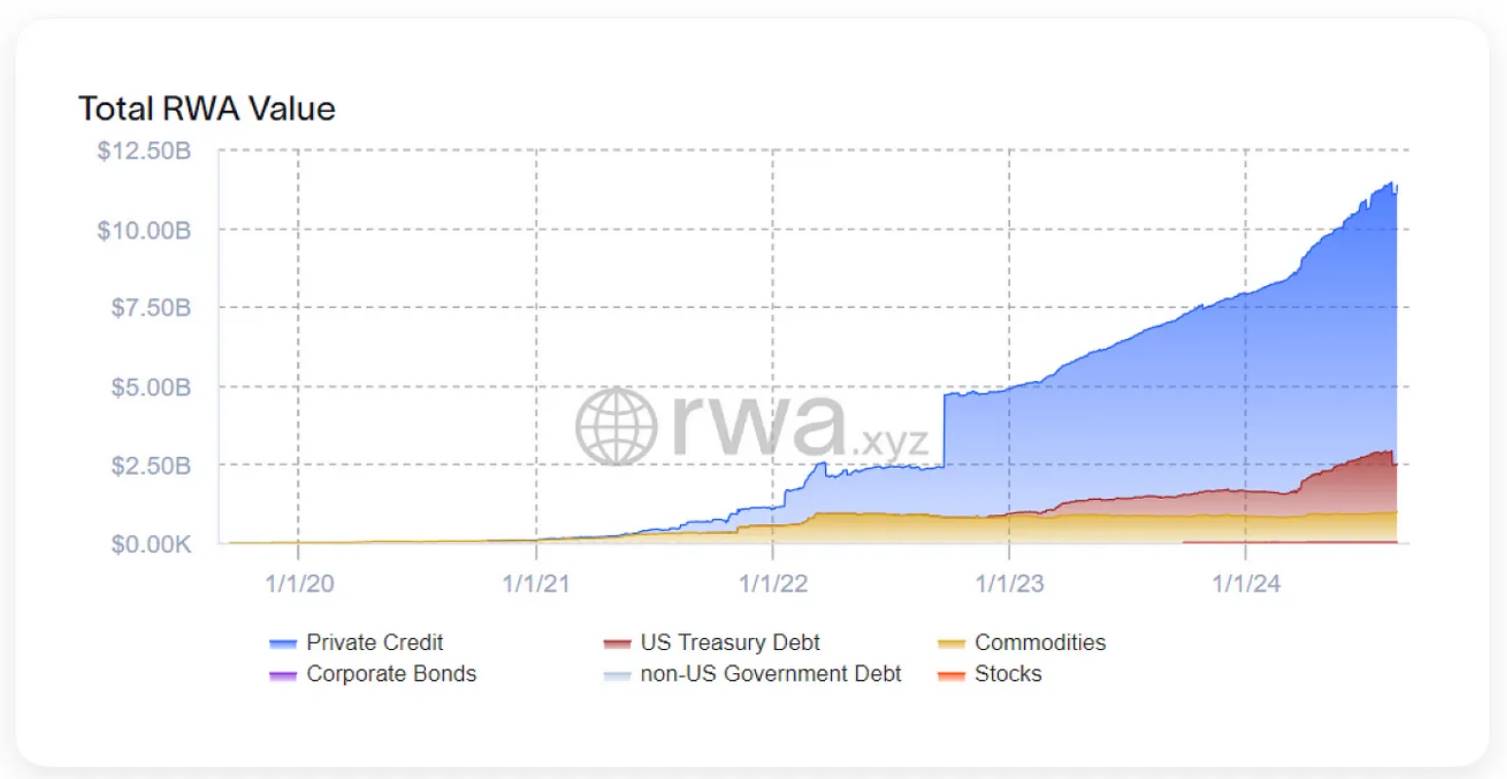This screenshot has height=779, width=1507.
Task: Click the $5.00B y-axis label
Action: pos(150,387)
